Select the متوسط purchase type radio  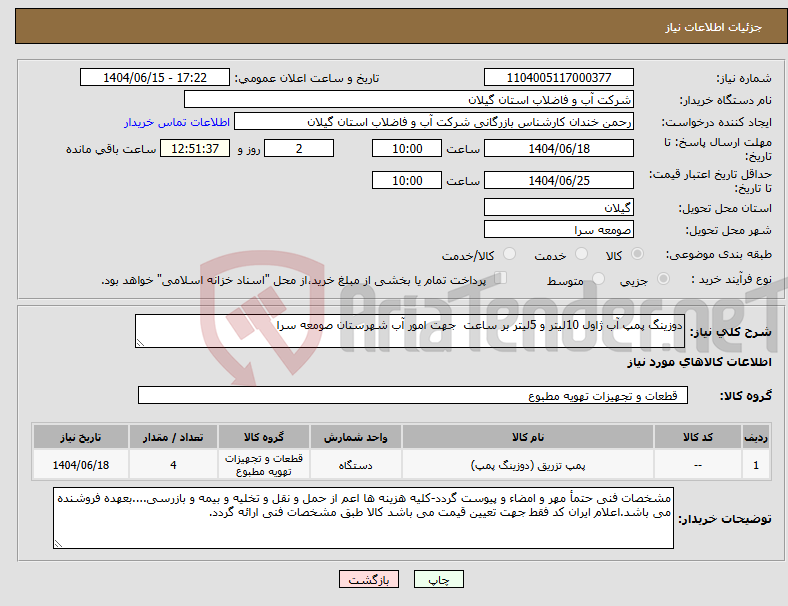tap(598, 279)
